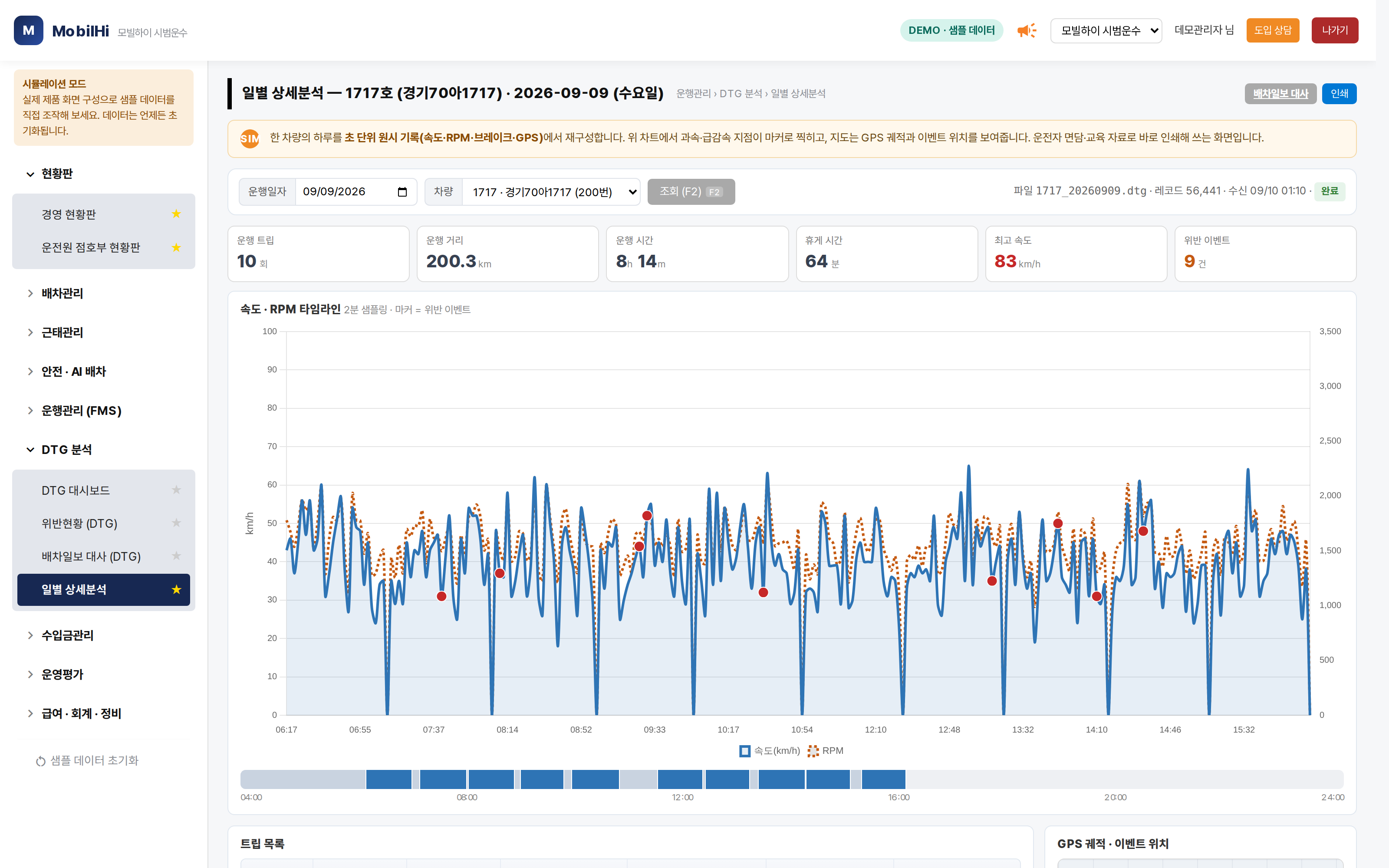Viewport: 1389px width, 868px height.
Task: Open 경영 현황판 menu item
Action: click(103, 214)
